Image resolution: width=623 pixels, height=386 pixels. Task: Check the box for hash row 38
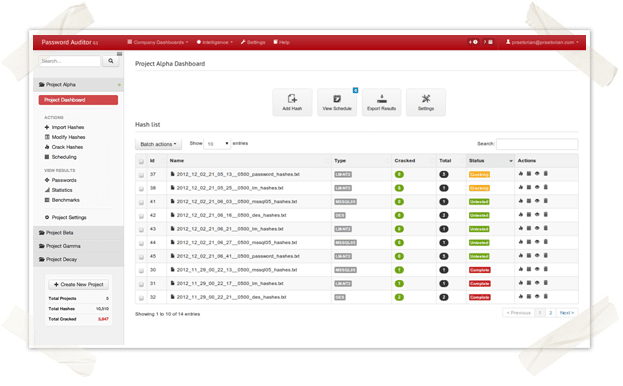pos(141,189)
